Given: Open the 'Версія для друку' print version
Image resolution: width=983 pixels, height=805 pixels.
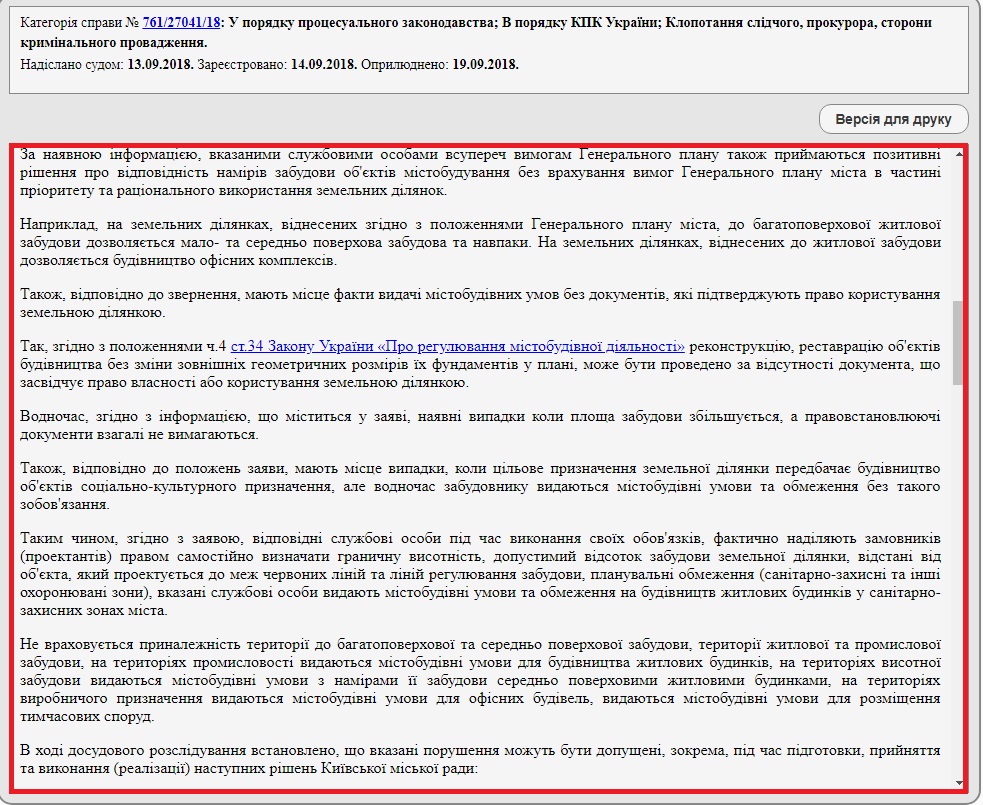Looking at the screenshot, I should 894,120.
